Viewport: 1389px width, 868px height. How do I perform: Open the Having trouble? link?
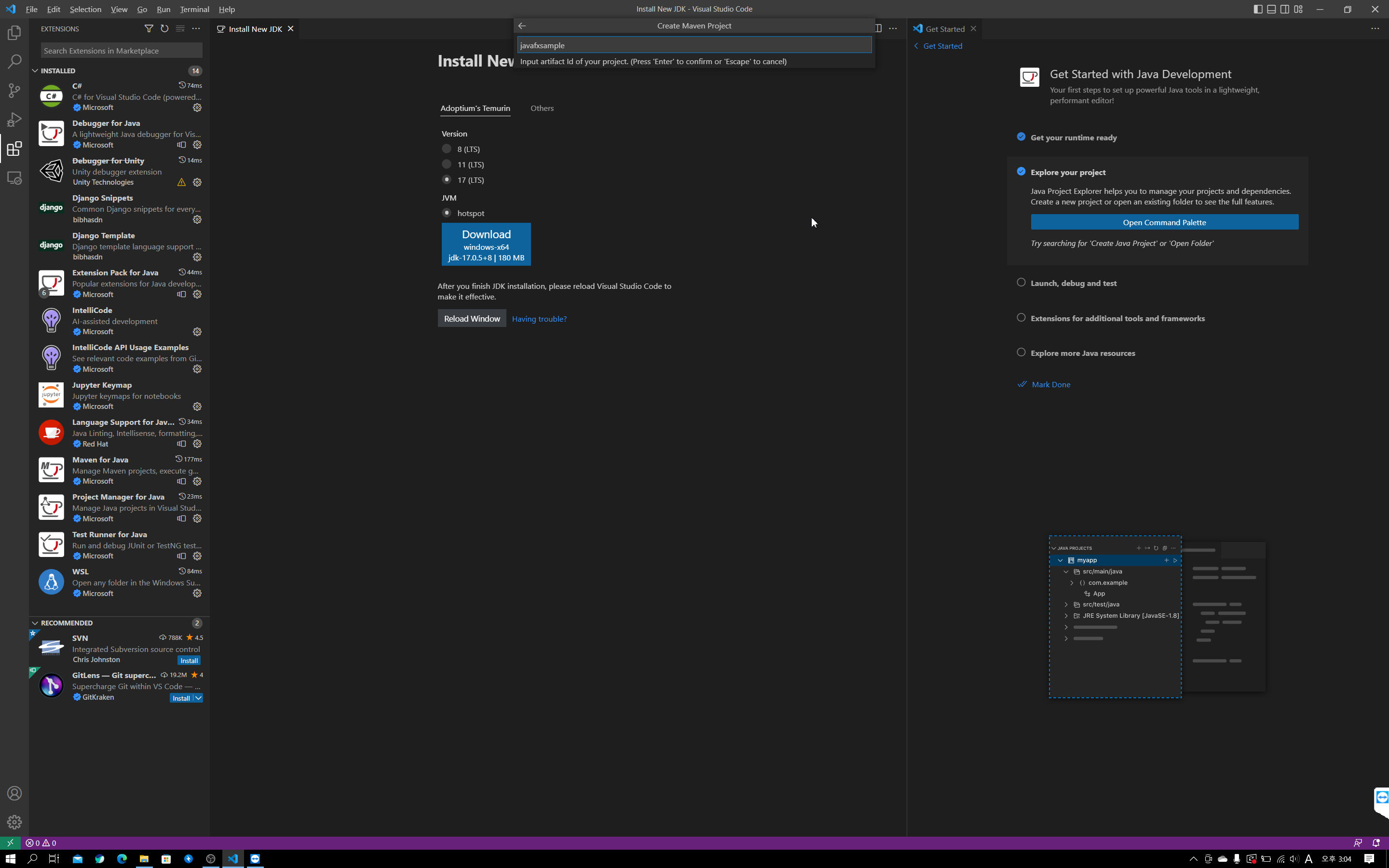point(539,319)
